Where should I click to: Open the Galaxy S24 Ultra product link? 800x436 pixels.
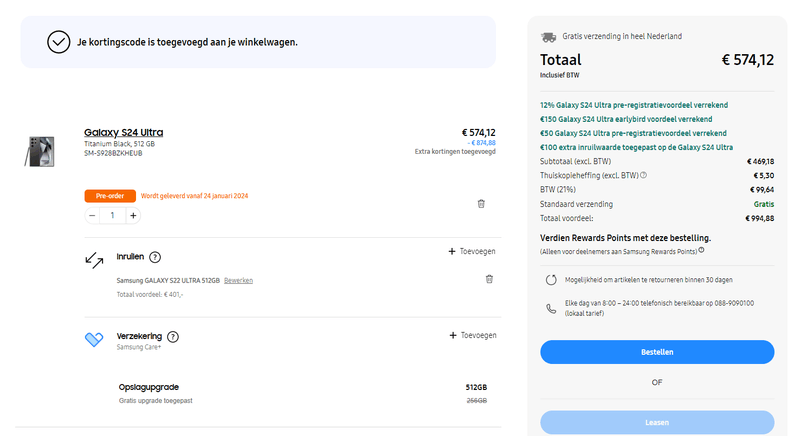(x=123, y=132)
